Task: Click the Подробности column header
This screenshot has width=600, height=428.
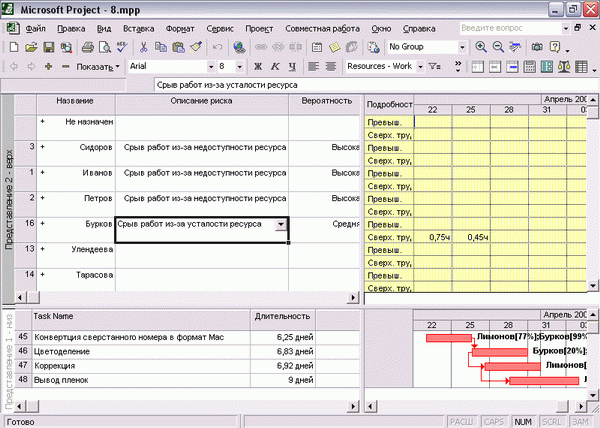Action: click(389, 105)
